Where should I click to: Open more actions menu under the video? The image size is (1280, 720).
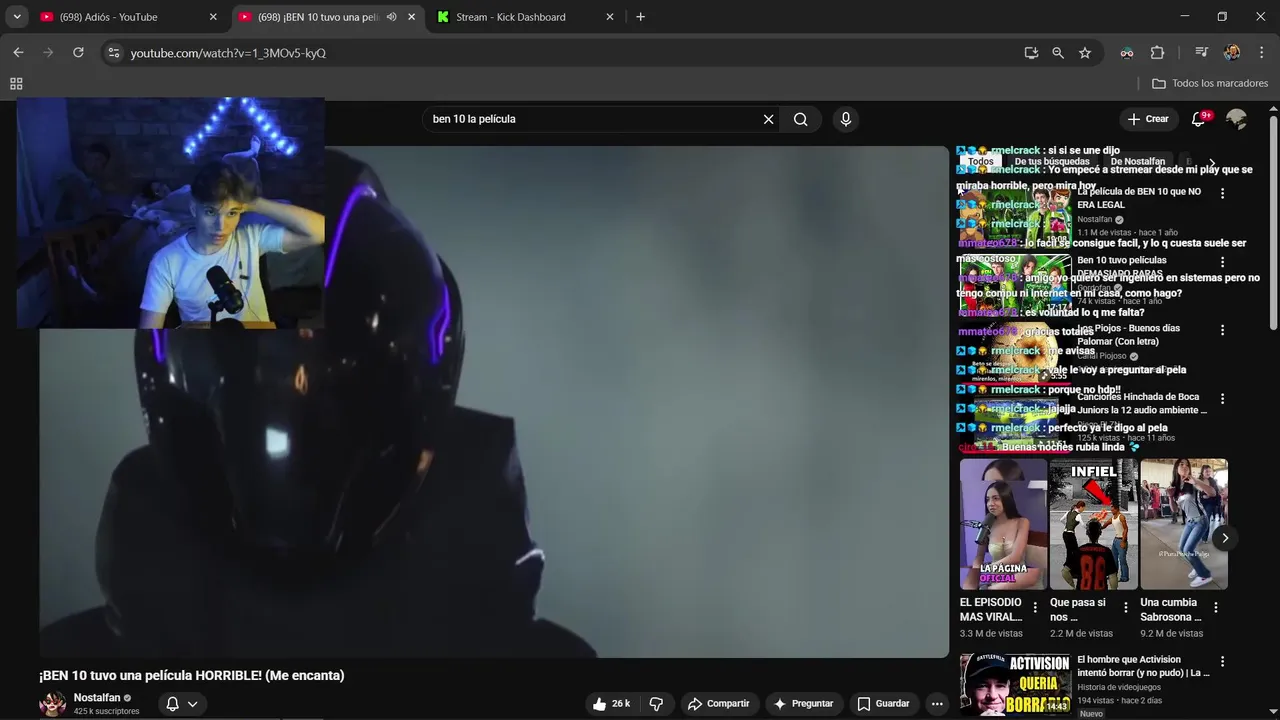tap(937, 704)
